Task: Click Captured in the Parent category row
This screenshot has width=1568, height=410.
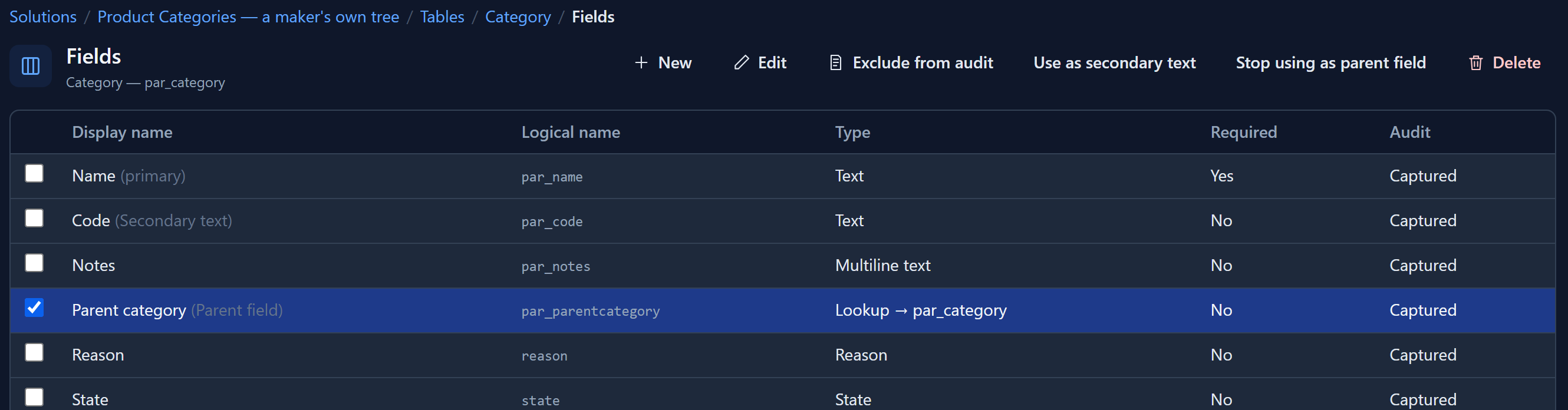Action: tap(1423, 310)
